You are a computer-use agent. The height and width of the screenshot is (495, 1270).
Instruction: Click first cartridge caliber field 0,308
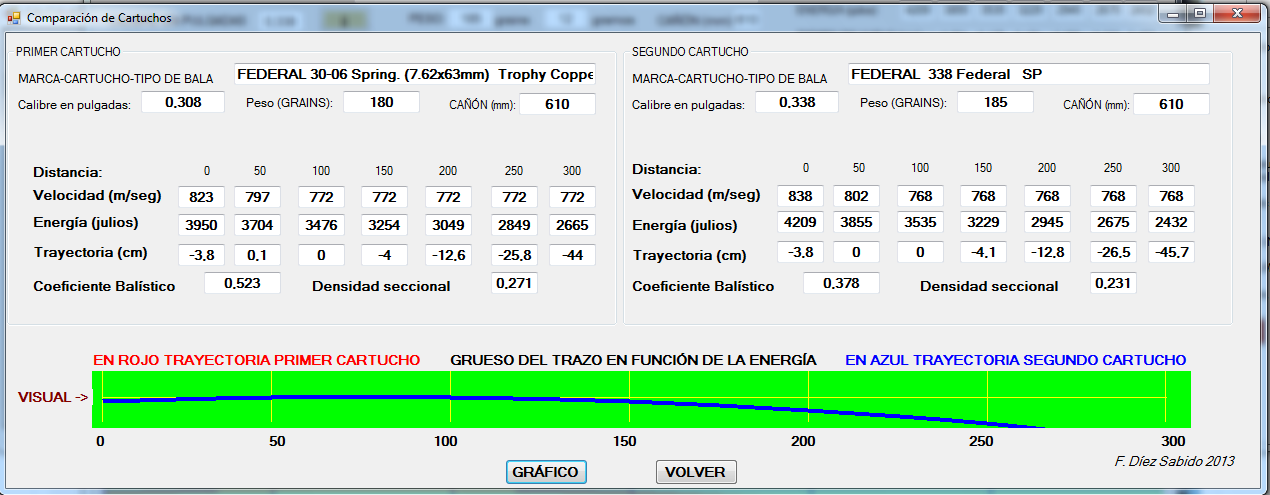[x=182, y=102]
